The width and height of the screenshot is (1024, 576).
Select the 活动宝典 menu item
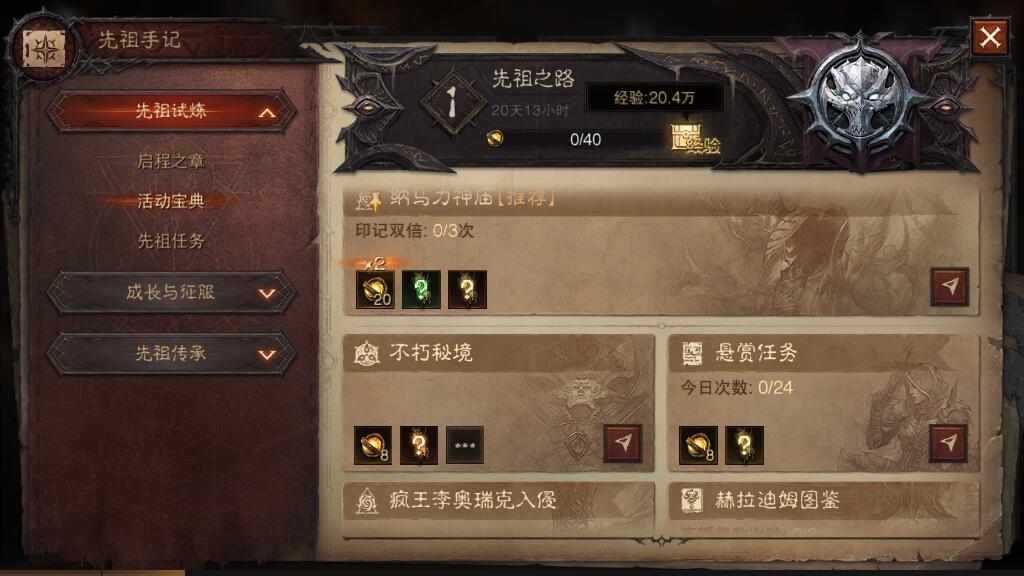(x=171, y=201)
